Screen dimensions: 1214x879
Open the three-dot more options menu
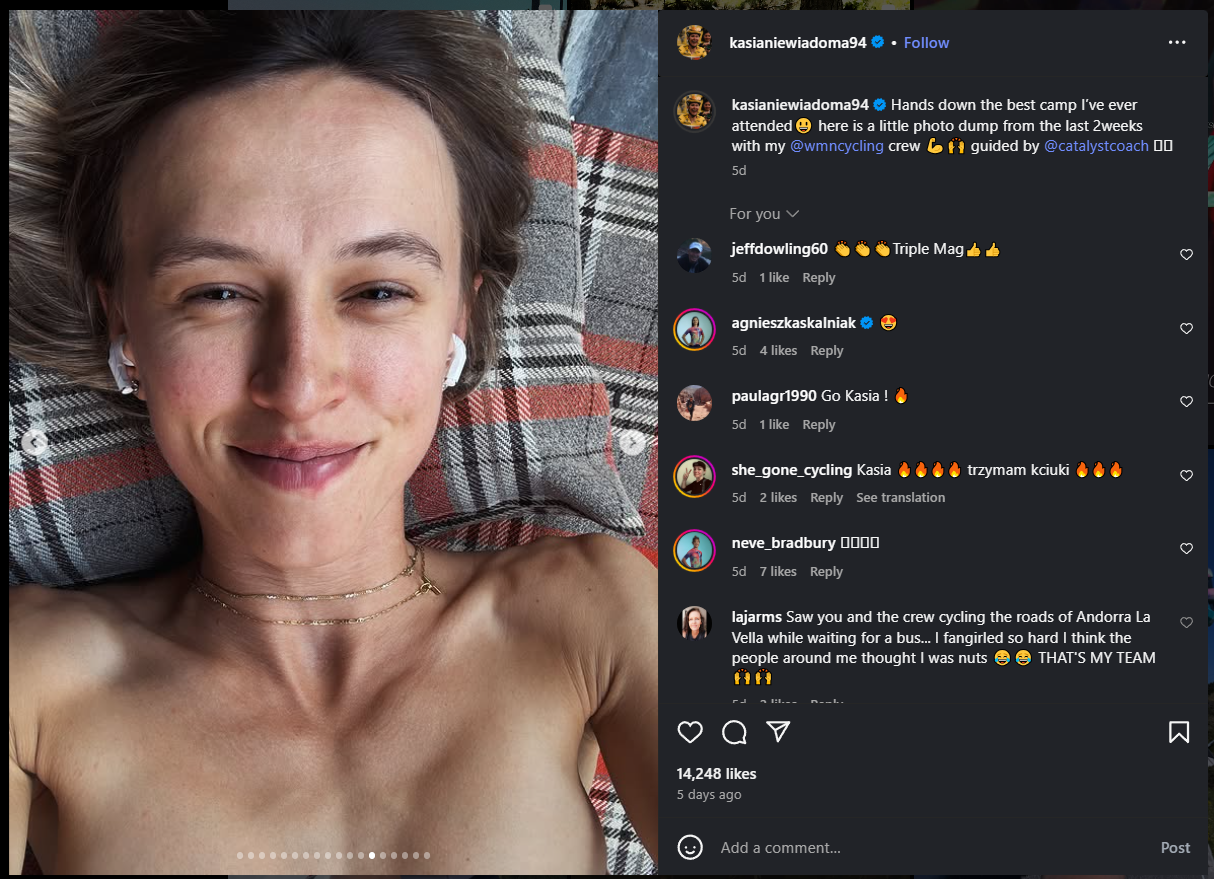point(1177,42)
